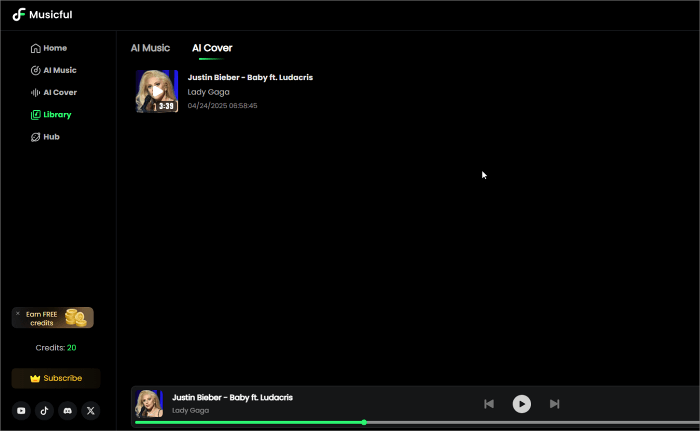
Task: Seek within the unplayed gray progress bar
Action: tap(533, 423)
